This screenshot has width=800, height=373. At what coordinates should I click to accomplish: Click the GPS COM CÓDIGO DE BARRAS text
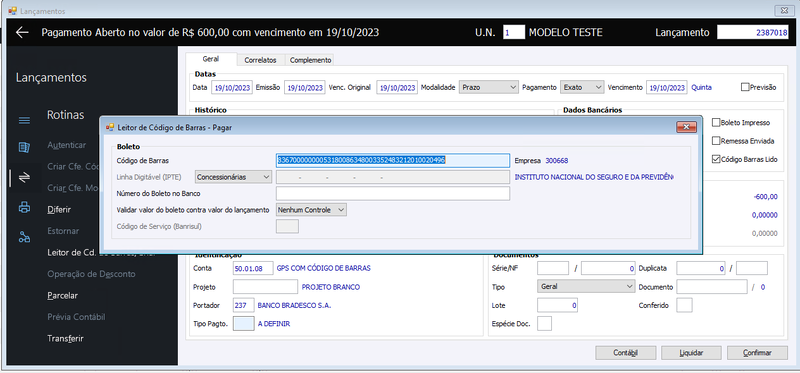point(323,267)
